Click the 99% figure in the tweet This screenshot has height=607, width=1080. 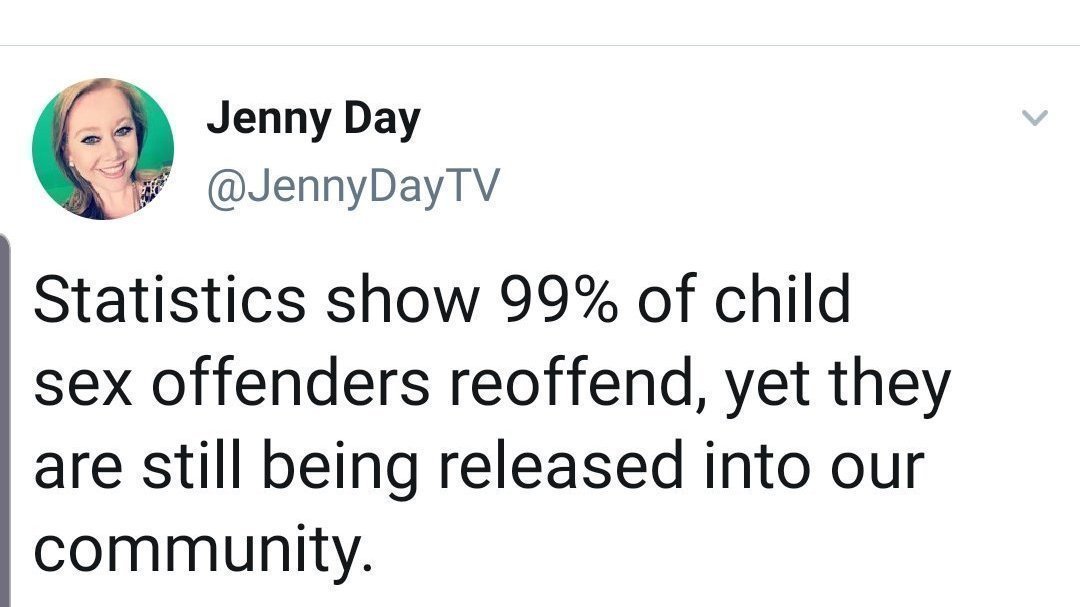pos(560,300)
